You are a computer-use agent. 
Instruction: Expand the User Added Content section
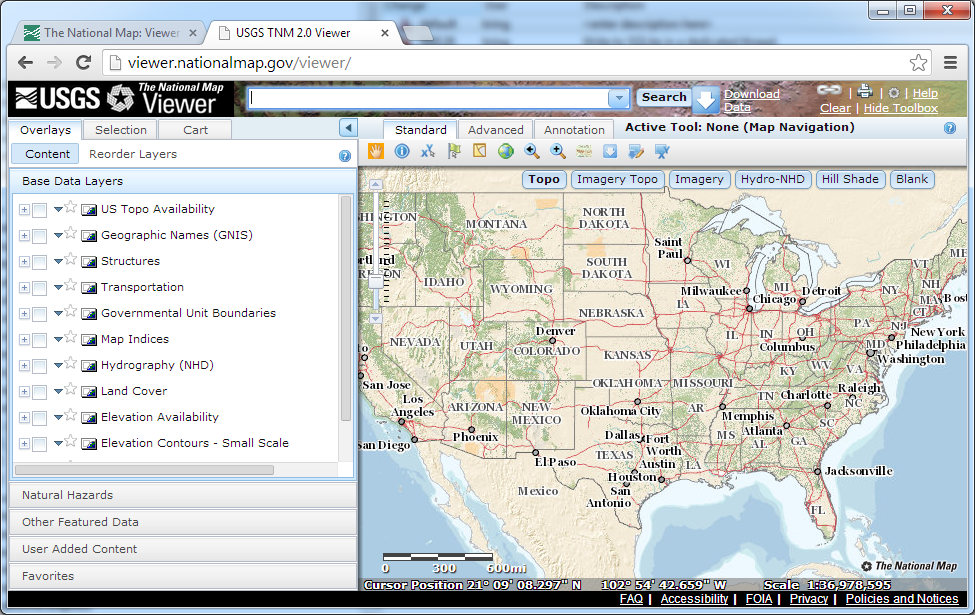183,550
